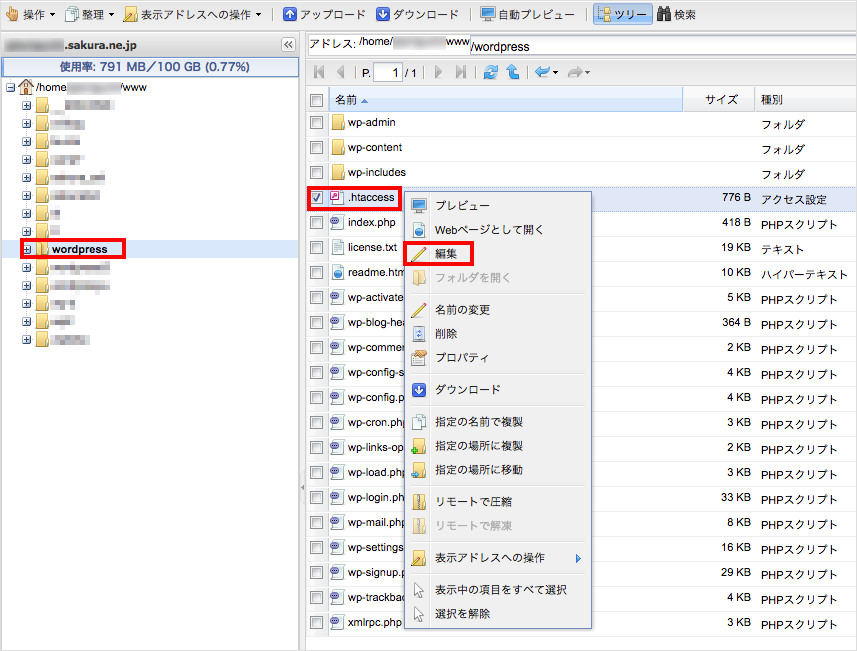Refresh the file list with the reload icon
This screenshot has height=651, width=857.
(x=489, y=71)
